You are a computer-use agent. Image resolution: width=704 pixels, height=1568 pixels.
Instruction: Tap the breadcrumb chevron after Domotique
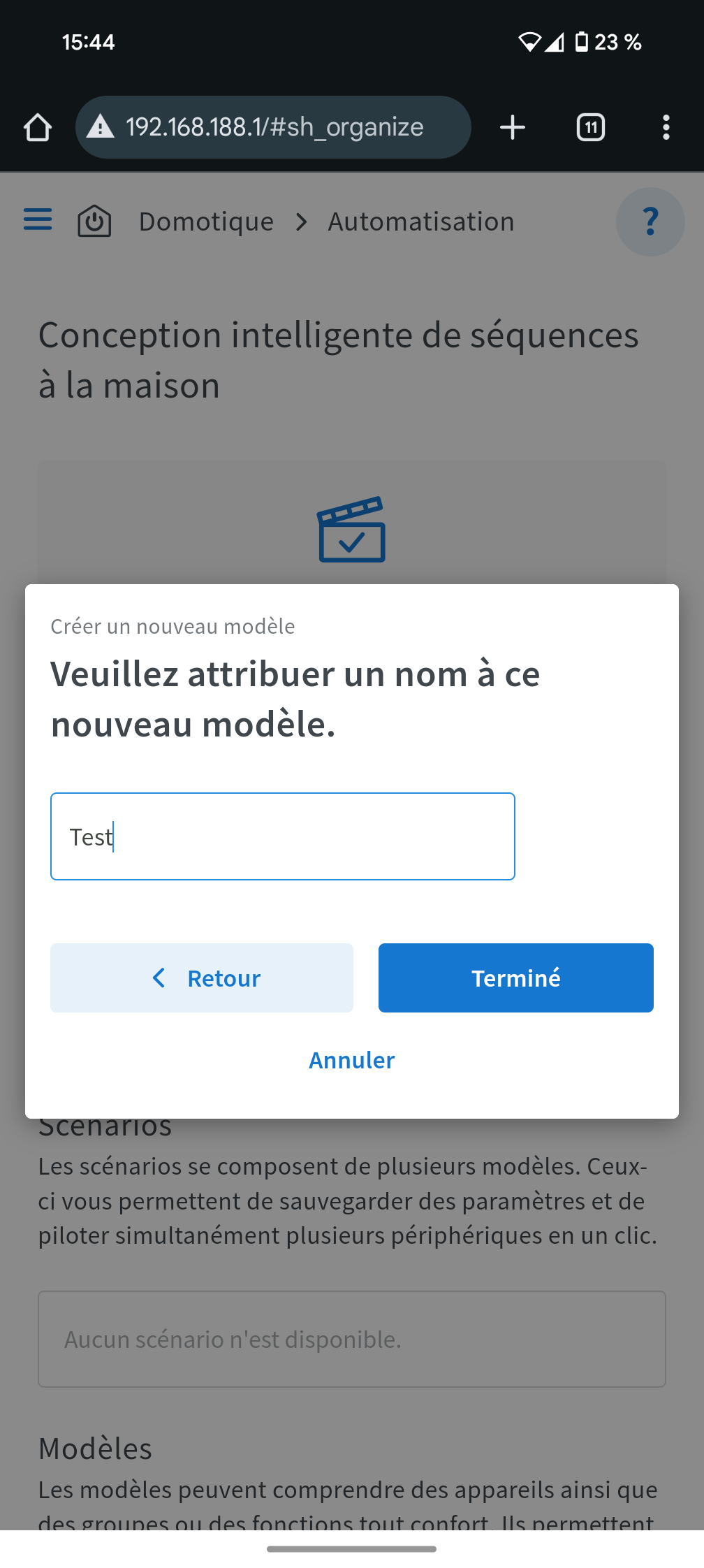pyautogui.click(x=301, y=222)
